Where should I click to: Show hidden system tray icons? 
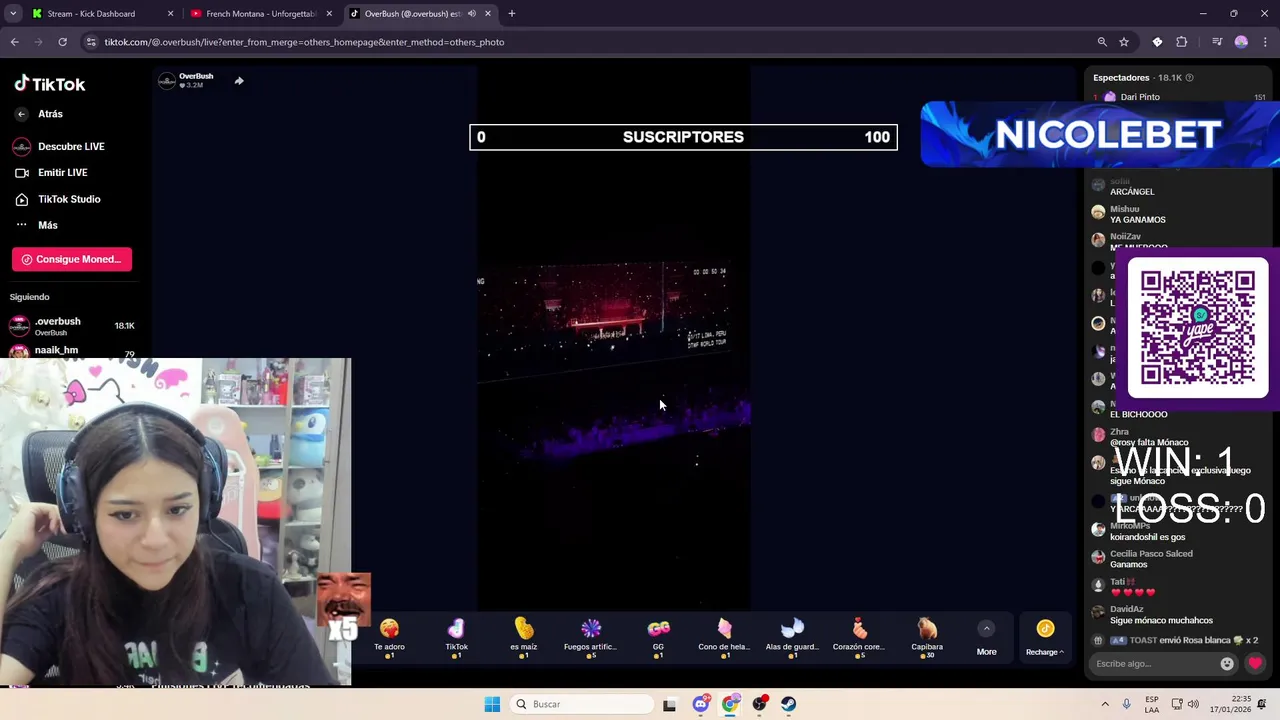1105,704
